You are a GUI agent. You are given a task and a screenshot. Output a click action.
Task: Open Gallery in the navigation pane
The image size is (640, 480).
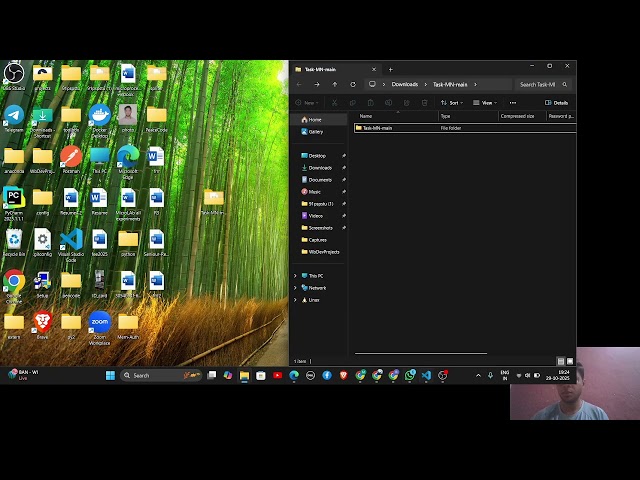click(x=315, y=131)
